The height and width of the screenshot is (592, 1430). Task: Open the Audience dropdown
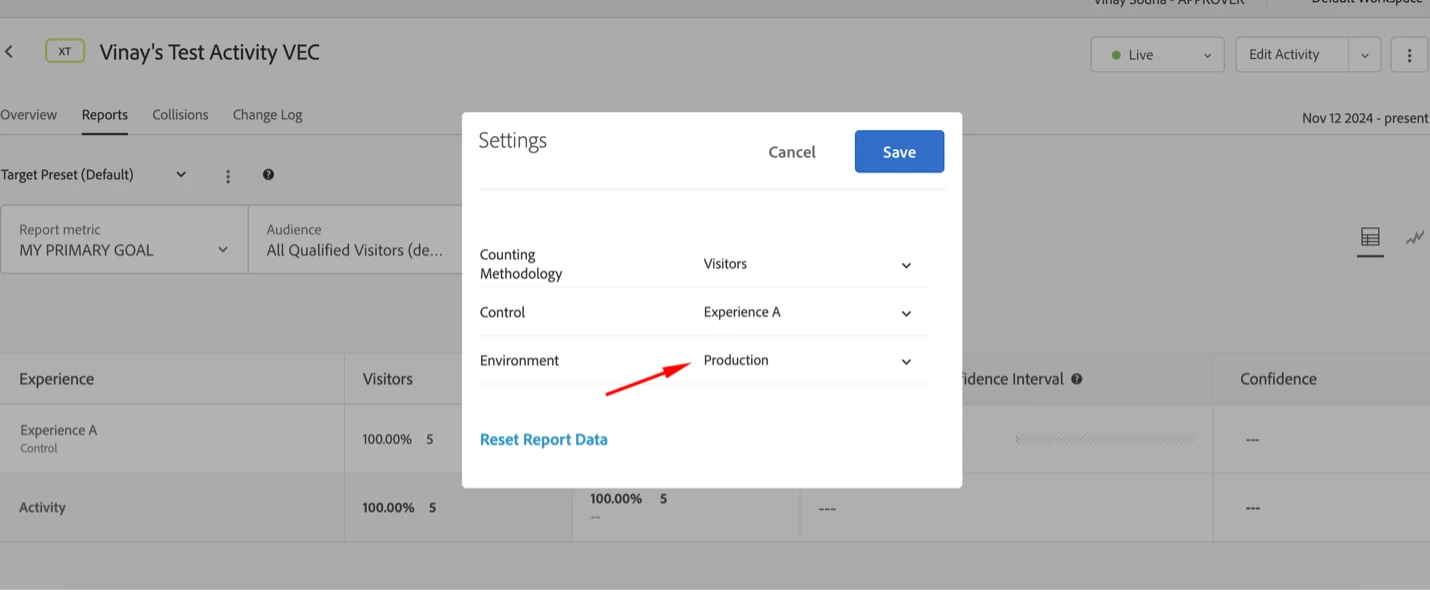pyautogui.click(x=355, y=240)
